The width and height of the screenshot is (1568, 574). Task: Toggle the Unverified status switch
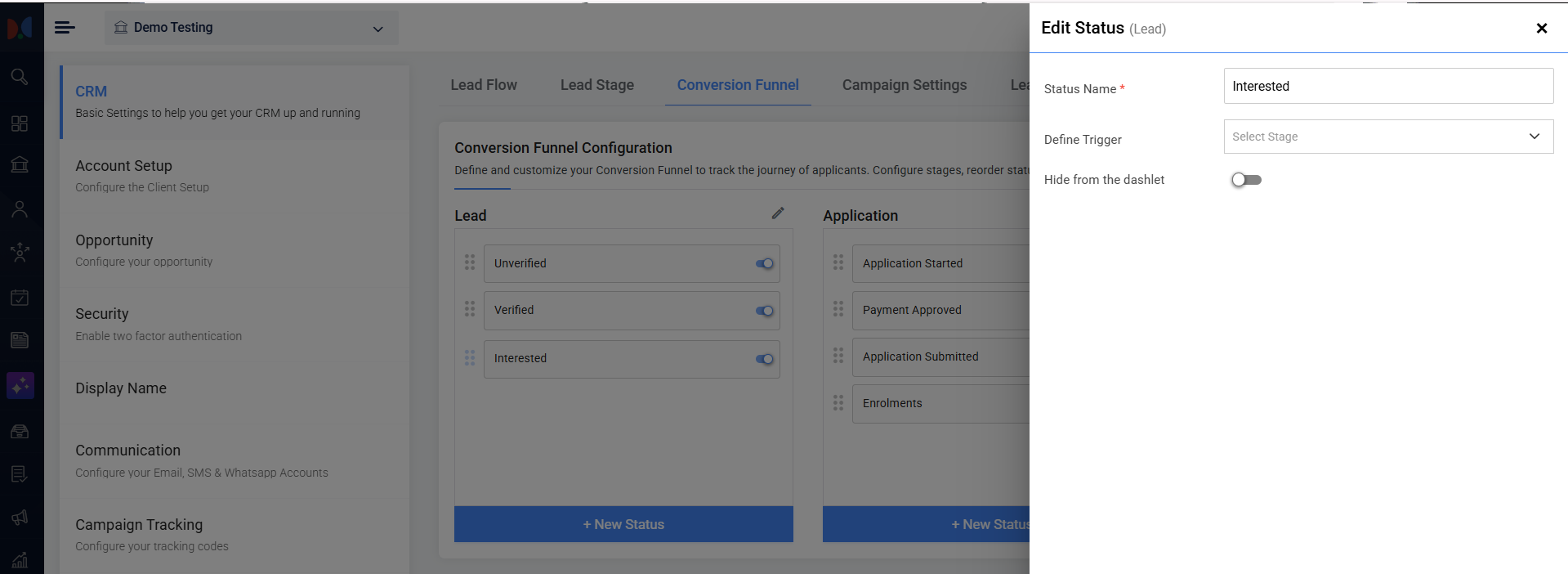(765, 263)
